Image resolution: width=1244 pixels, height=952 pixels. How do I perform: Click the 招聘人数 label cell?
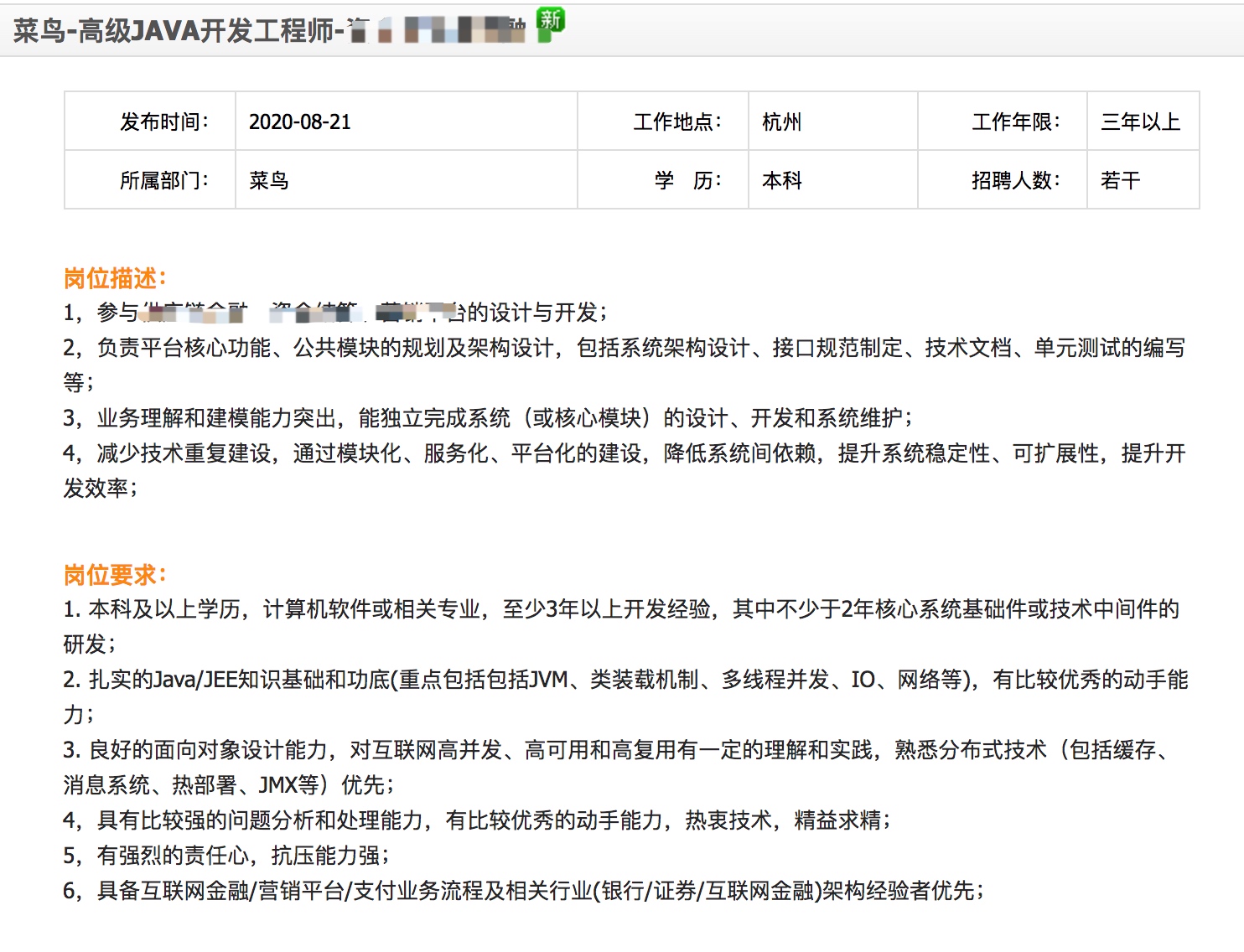pos(1015,181)
